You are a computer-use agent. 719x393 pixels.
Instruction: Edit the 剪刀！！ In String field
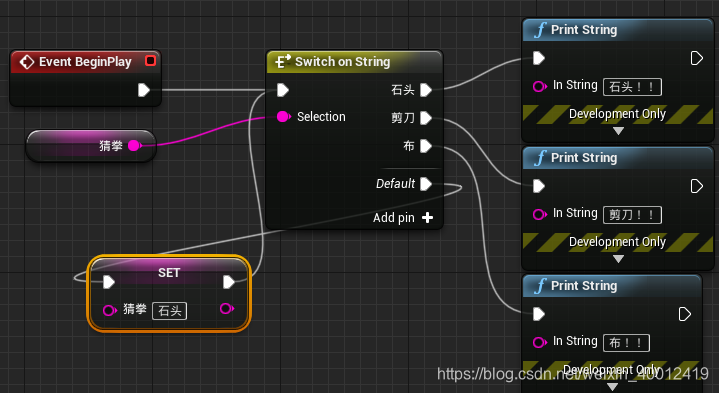coord(632,215)
